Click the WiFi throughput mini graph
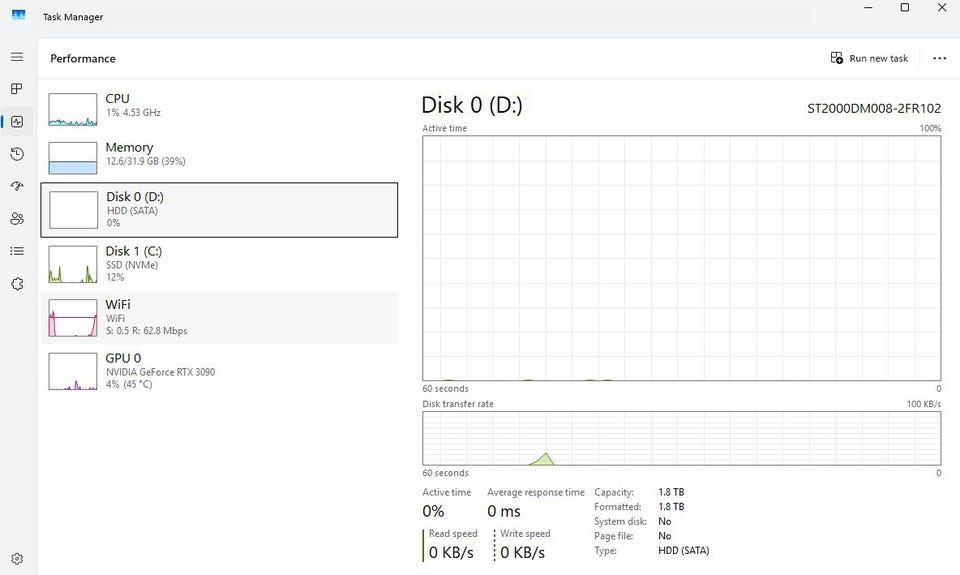 [73, 318]
